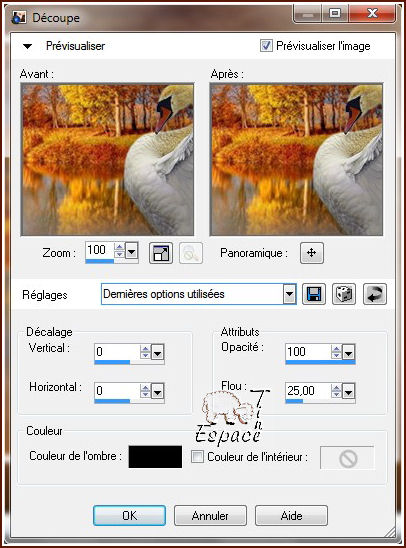This screenshot has width=406, height=548.
Task: Click the fit-to-window zoom icon
Action: point(161,253)
